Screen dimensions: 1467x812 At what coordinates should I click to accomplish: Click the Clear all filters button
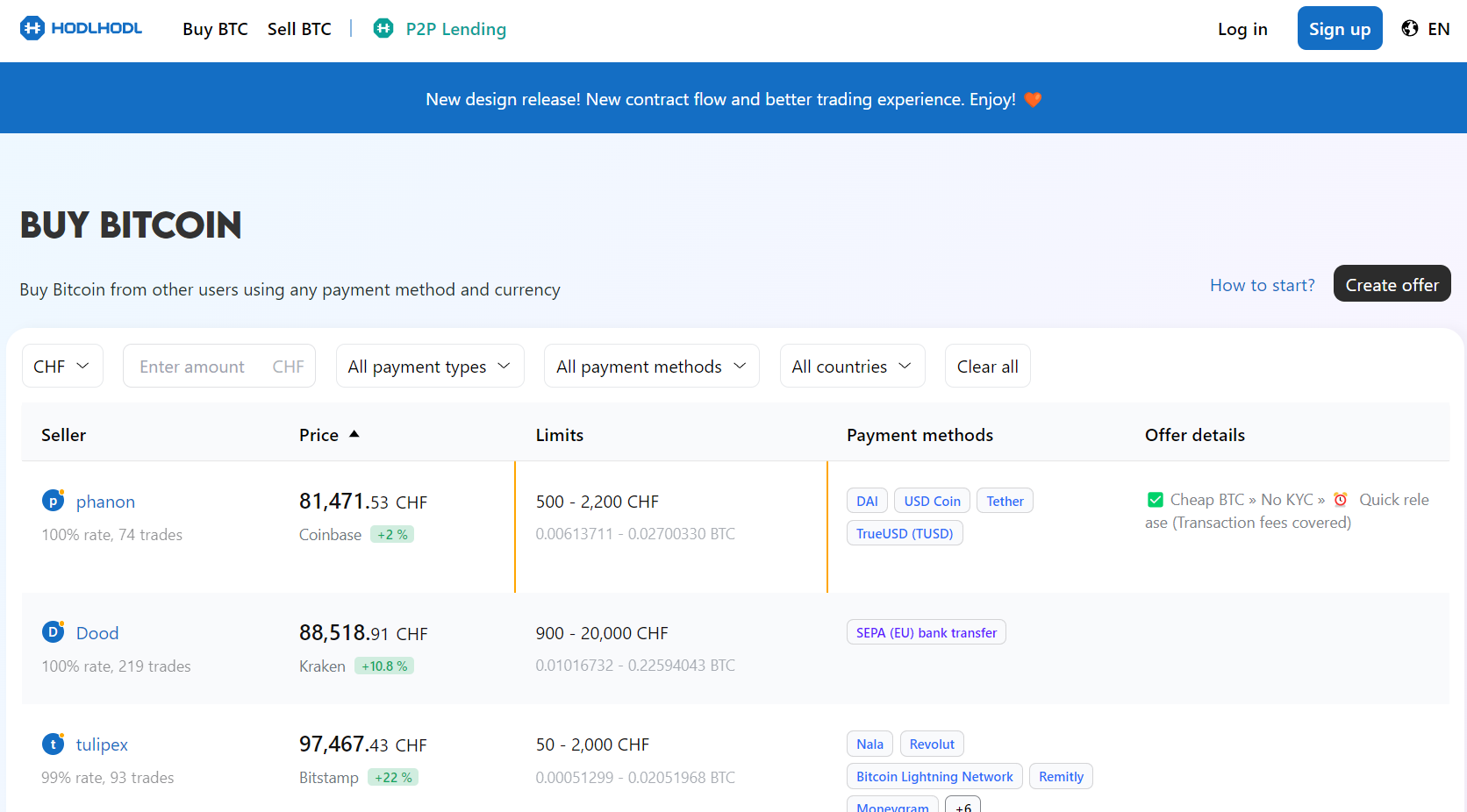click(x=987, y=366)
